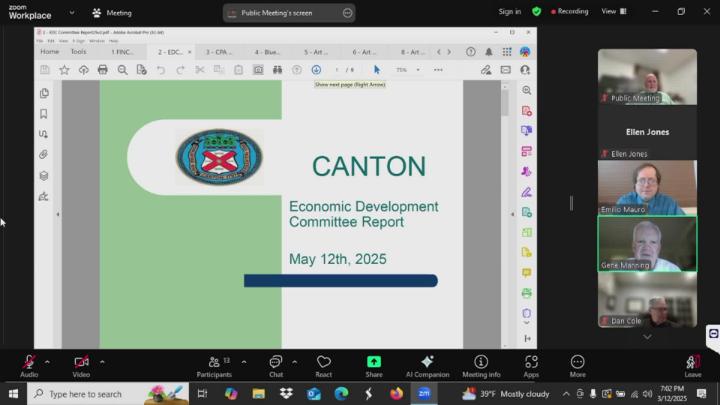Open options for Public Meeting's screen share
720x405 pixels.
(348, 13)
